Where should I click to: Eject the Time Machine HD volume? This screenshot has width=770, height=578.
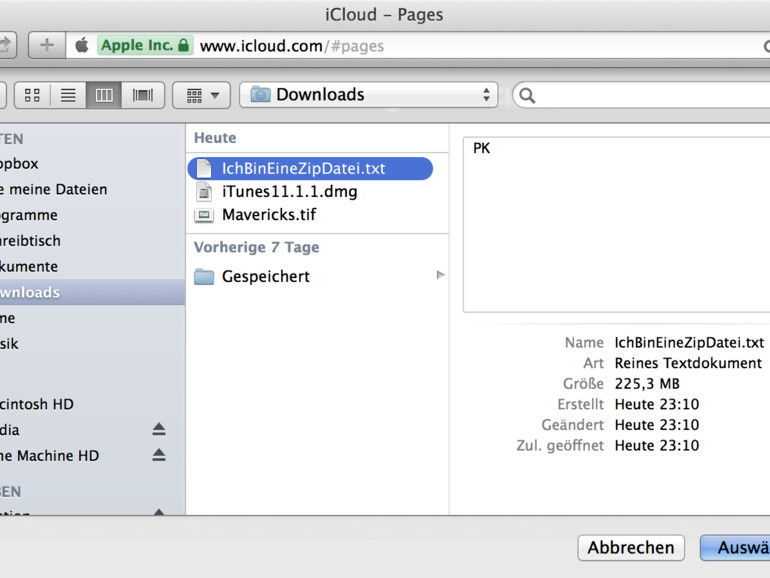tap(159, 455)
